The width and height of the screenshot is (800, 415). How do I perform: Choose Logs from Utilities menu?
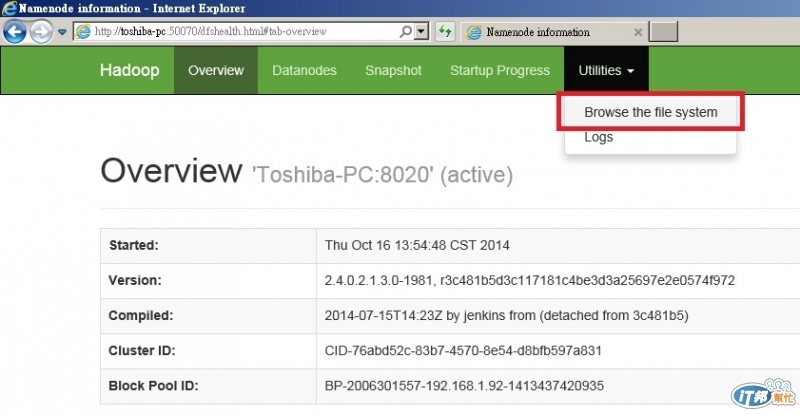click(x=598, y=137)
